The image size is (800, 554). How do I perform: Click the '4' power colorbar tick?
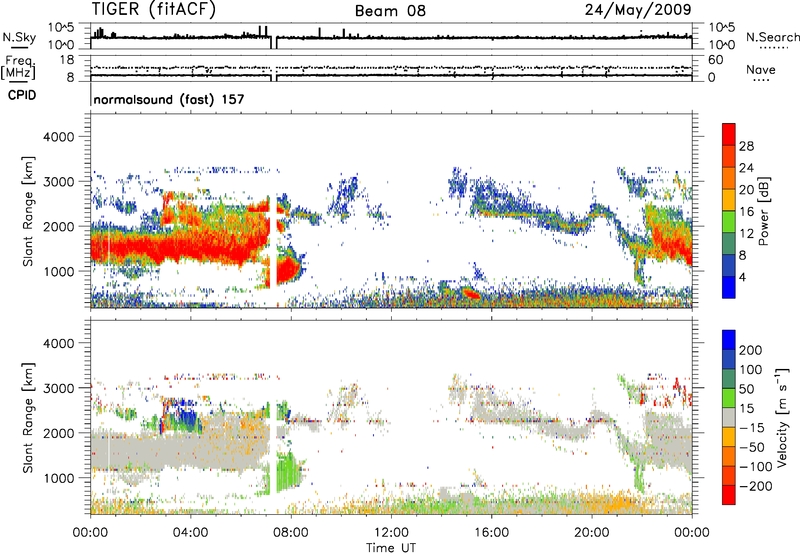pos(742,277)
